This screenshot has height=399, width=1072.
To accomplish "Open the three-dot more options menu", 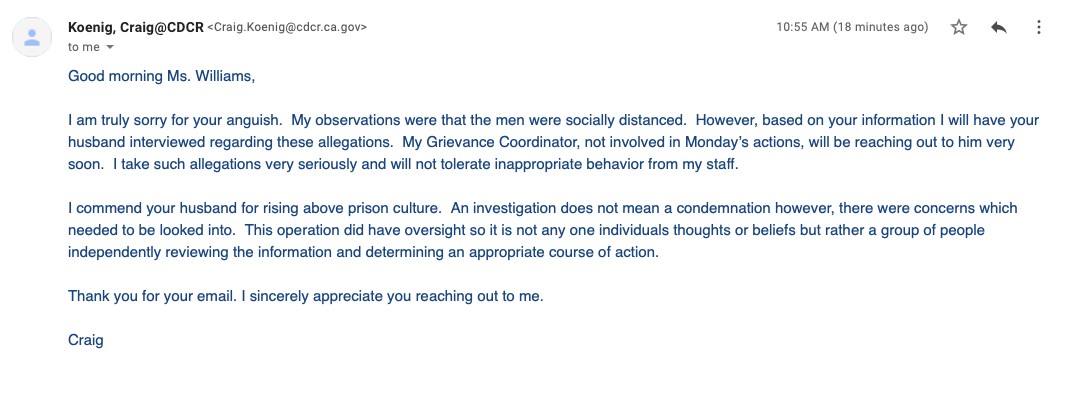I will pyautogui.click(x=1038, y=27).
